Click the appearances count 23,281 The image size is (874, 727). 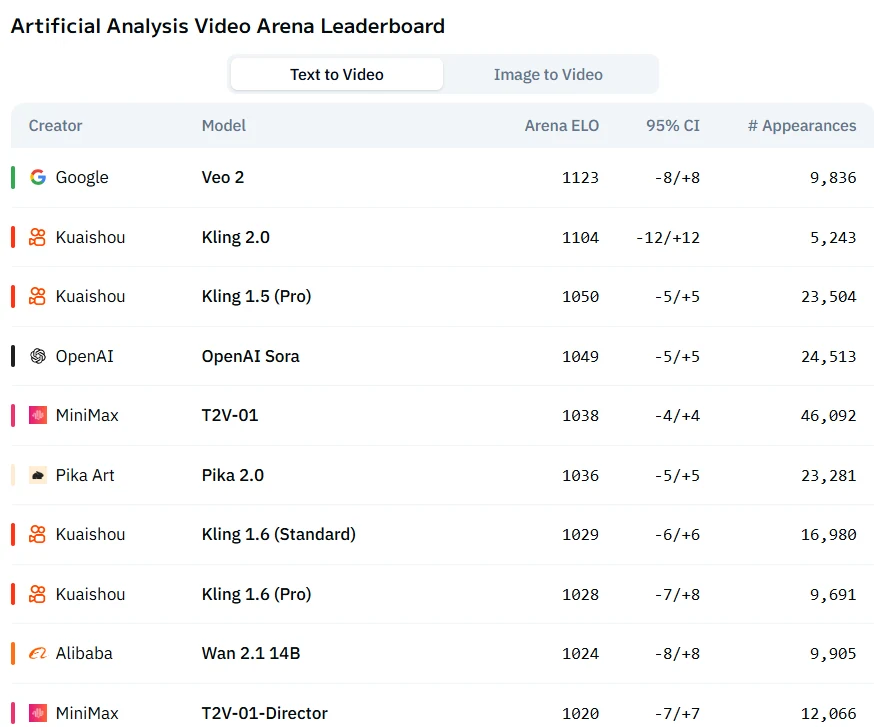tap(829, 475)
